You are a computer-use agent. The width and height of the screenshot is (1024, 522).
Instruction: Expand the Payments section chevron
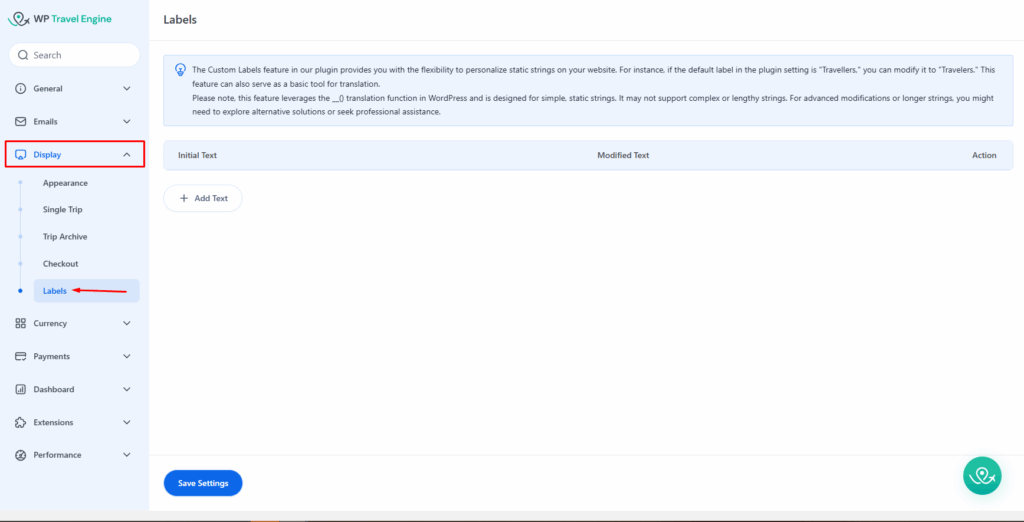127,356
